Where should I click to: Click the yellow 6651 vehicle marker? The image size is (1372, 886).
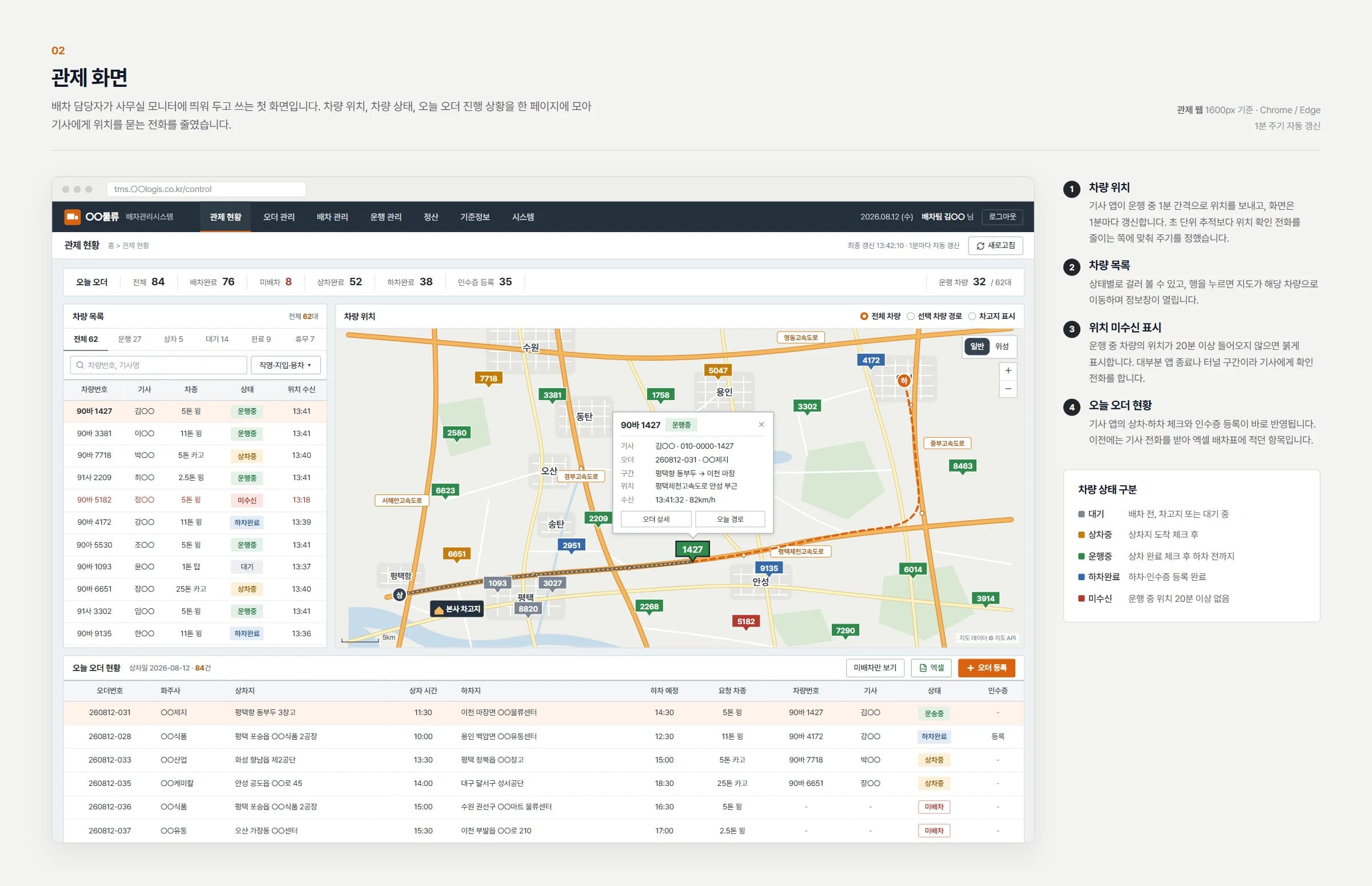click(x=457, y=554)
